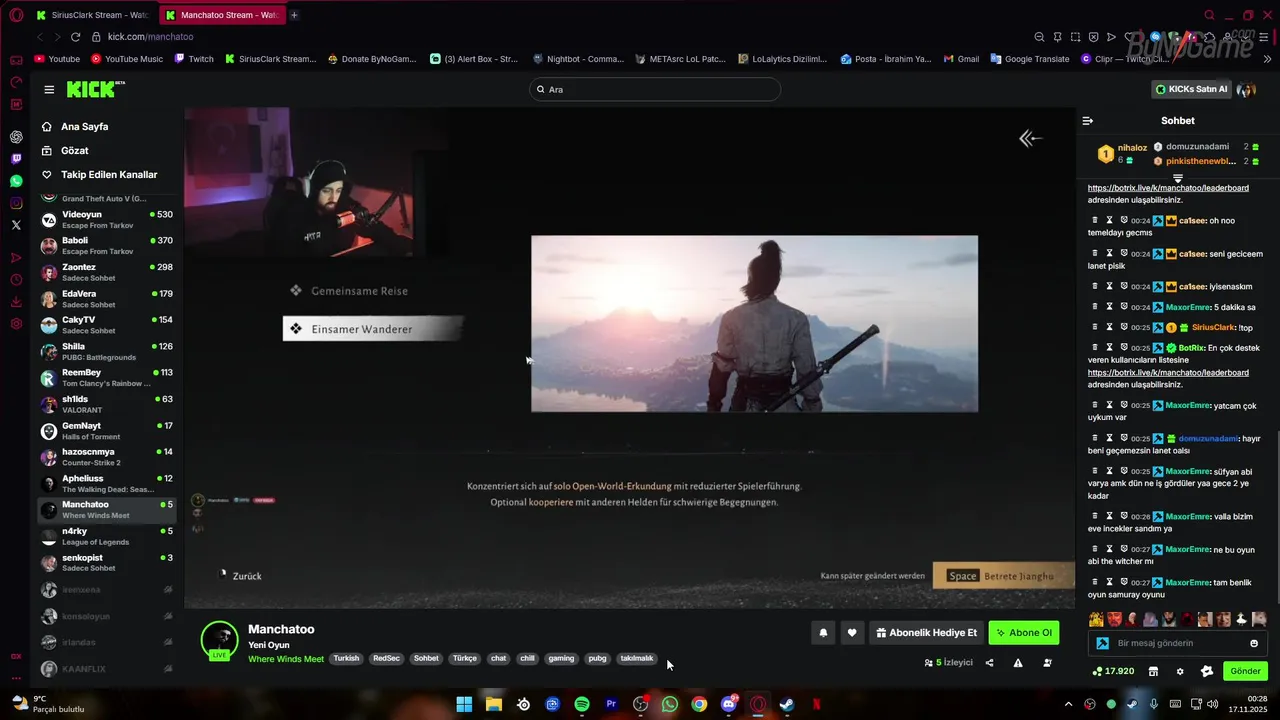Image resolution: width=1280 pixels, height=720 pixels.
Task: Open Instagram in Opera sidebar
Action: click(x=16, y=203)
